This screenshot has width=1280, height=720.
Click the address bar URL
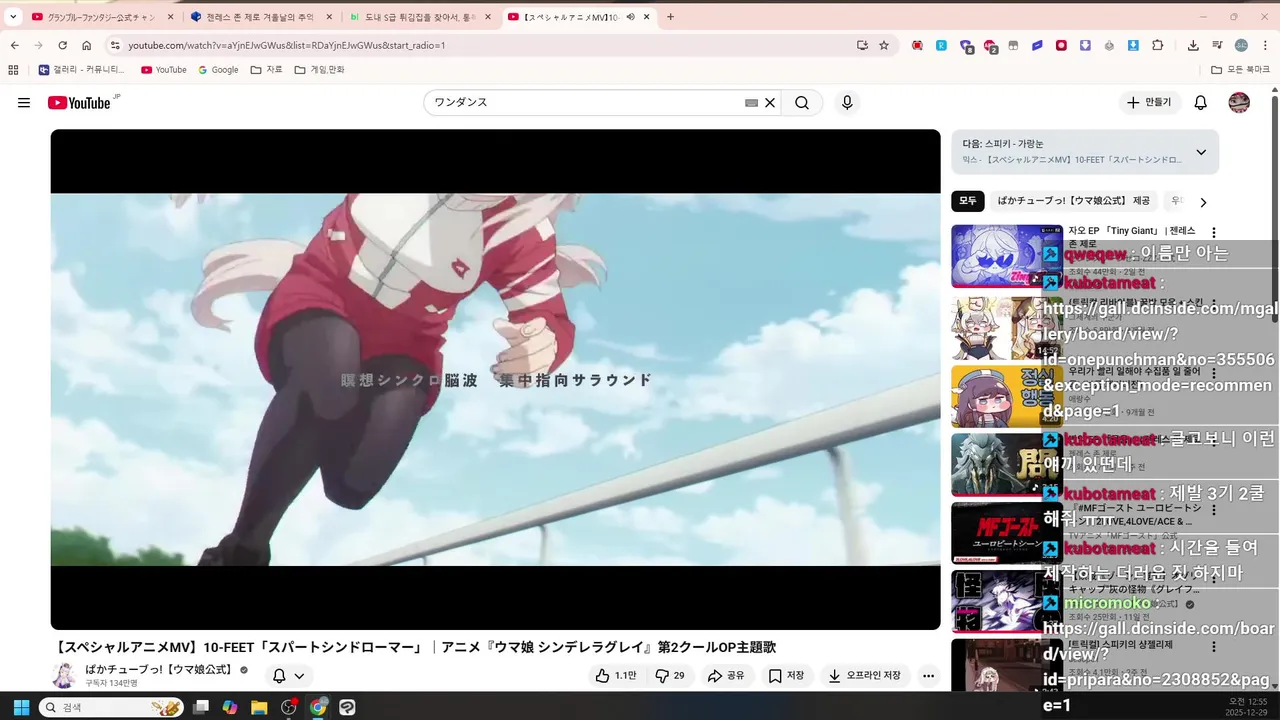(286, 45)
